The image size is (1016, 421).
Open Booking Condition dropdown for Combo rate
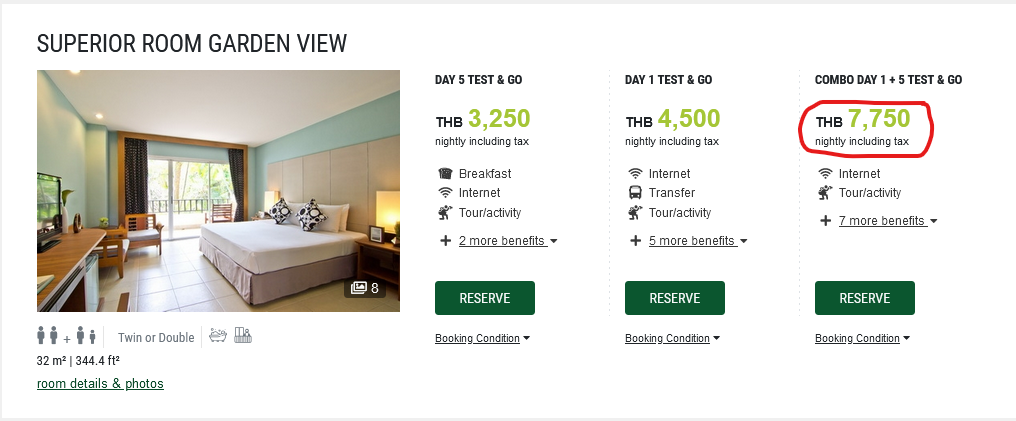[x=862, y=339]
